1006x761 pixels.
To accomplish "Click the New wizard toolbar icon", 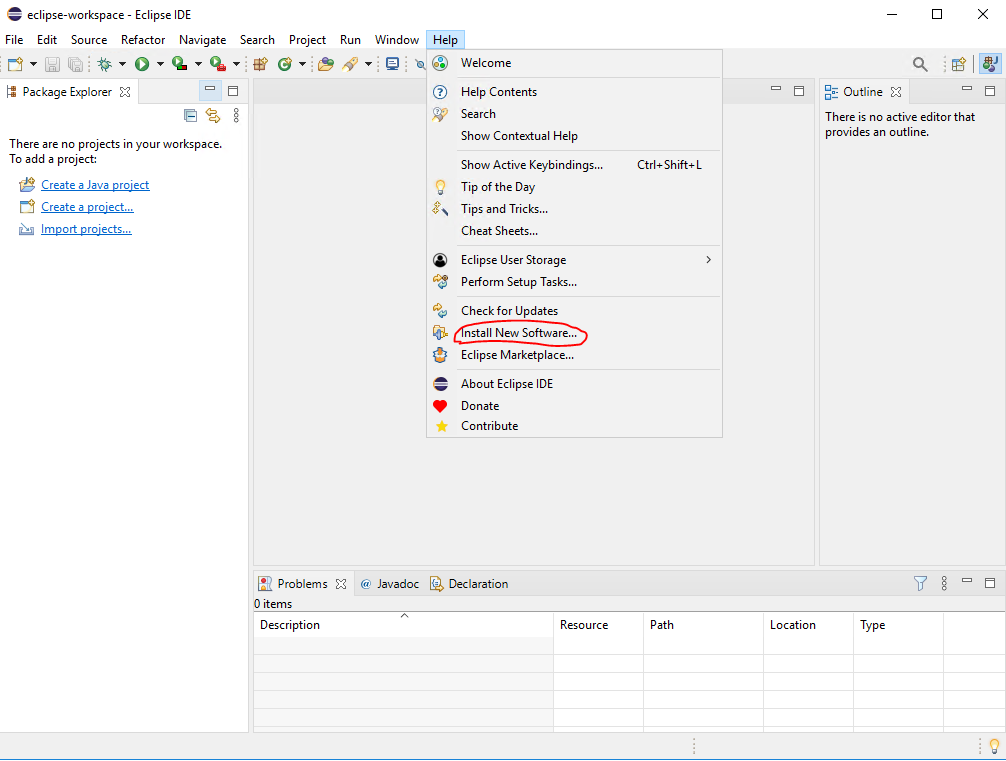I will click(x=15, y=64).
